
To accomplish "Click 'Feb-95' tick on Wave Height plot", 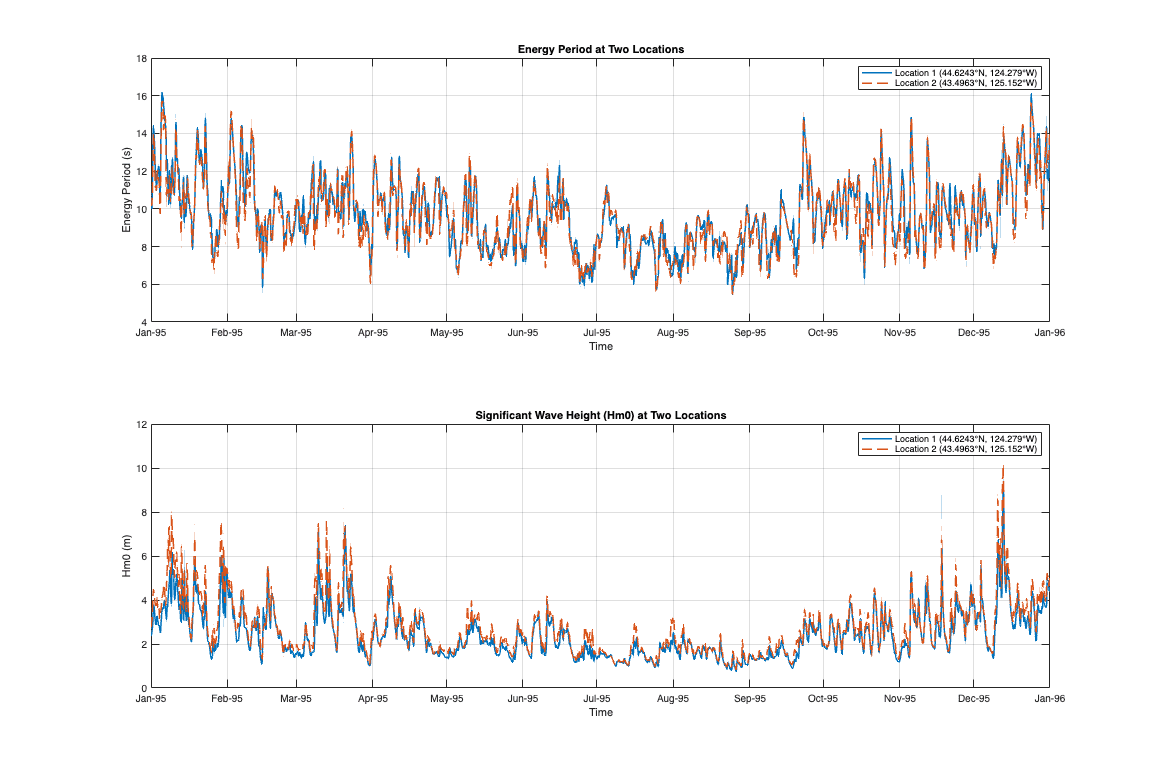I will coord(227,699).
